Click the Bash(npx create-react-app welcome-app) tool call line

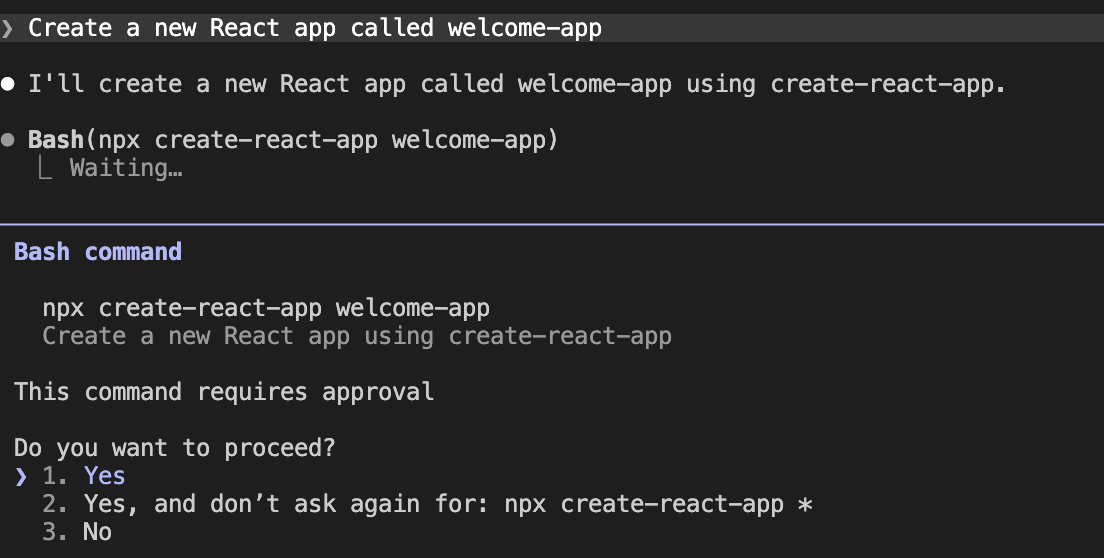tap(293, 140)
